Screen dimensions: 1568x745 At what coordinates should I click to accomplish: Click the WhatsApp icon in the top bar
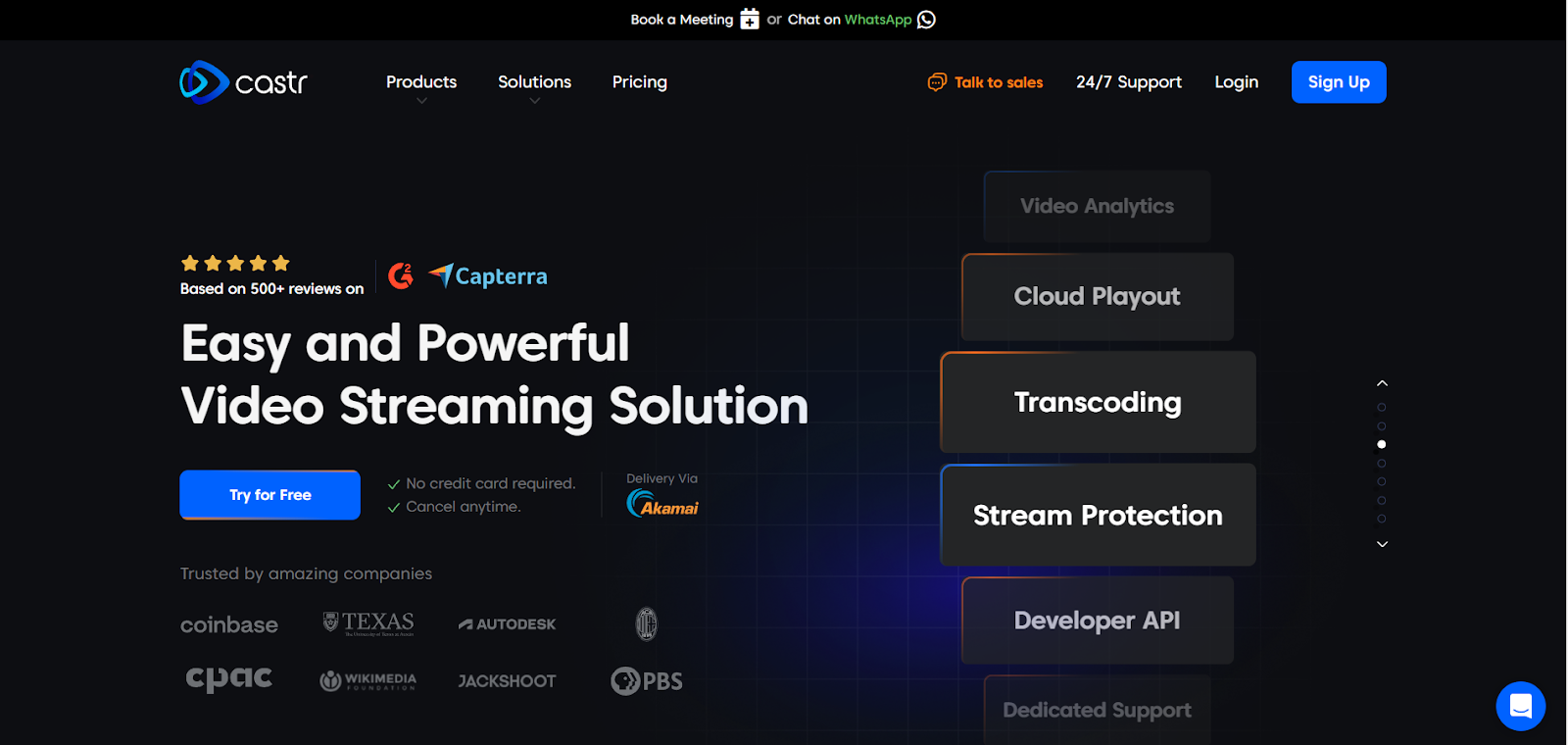(926, 20)
